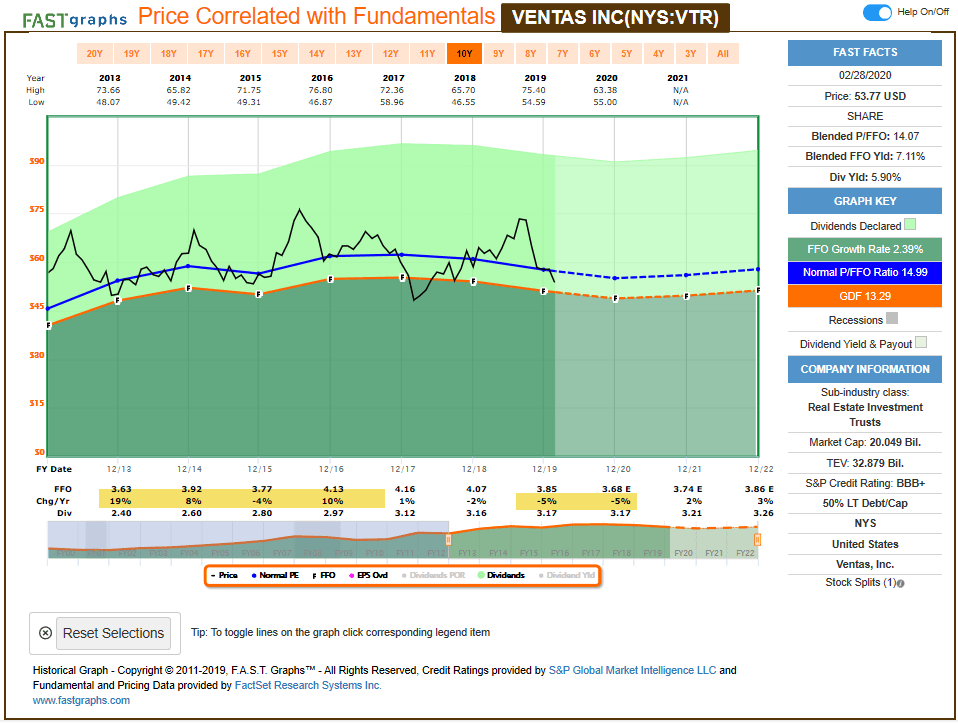Switch to the 19Y time range
This screenshot has width=958, height=723.
[131, 54]
